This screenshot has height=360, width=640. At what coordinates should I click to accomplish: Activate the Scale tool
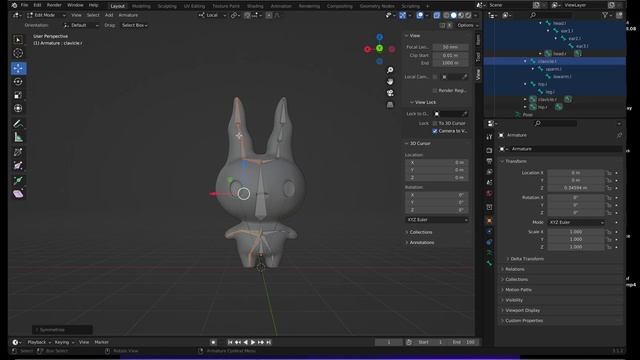[18, 95]
